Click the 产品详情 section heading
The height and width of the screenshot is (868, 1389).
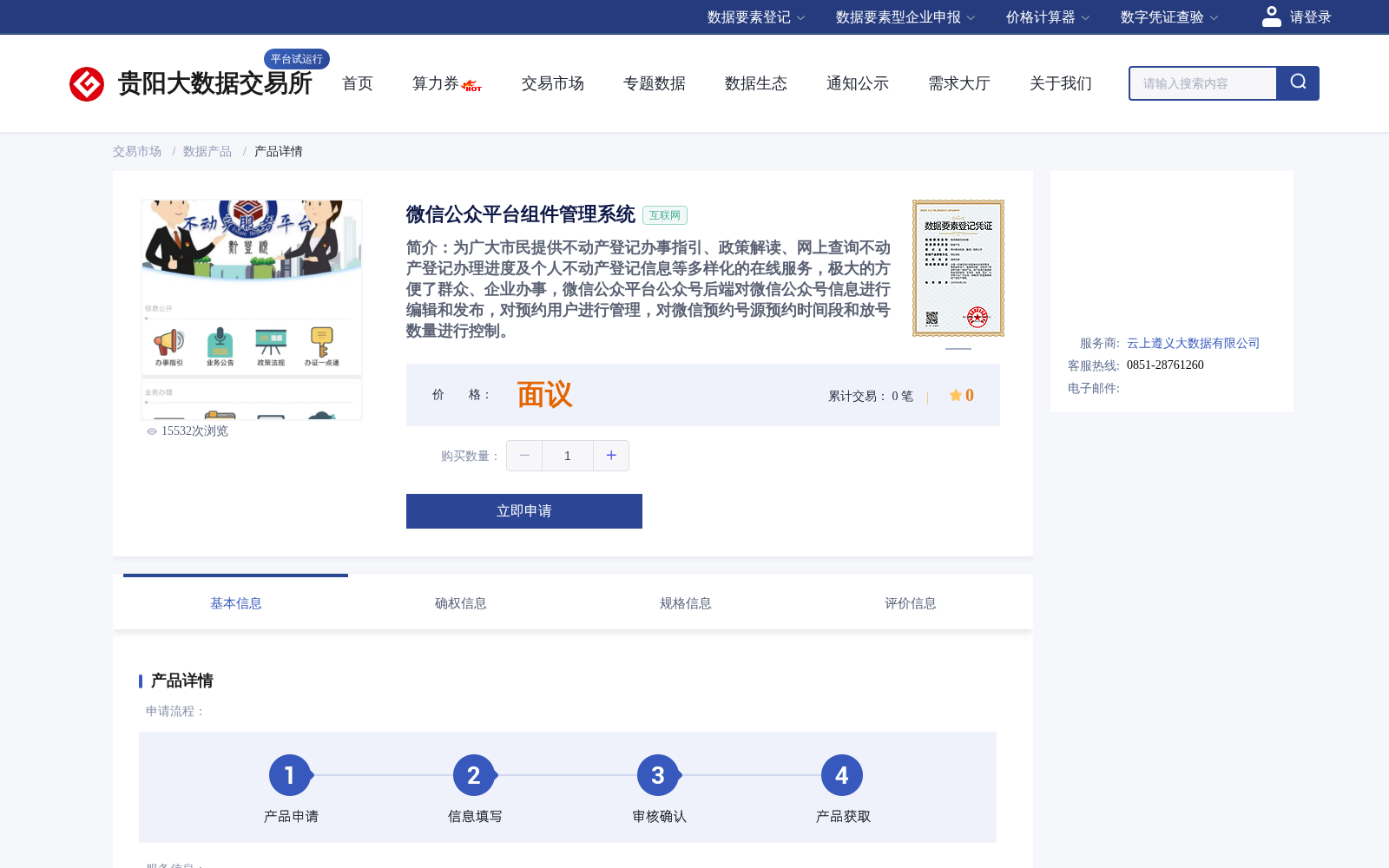pos(182,681)
